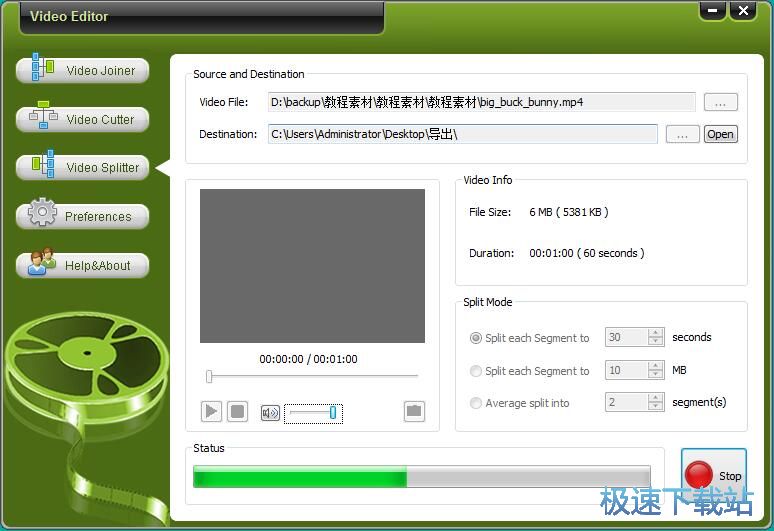Screen dimensions: 774x531
Task: Click the Destination path field
Action: tap(463, 134)
